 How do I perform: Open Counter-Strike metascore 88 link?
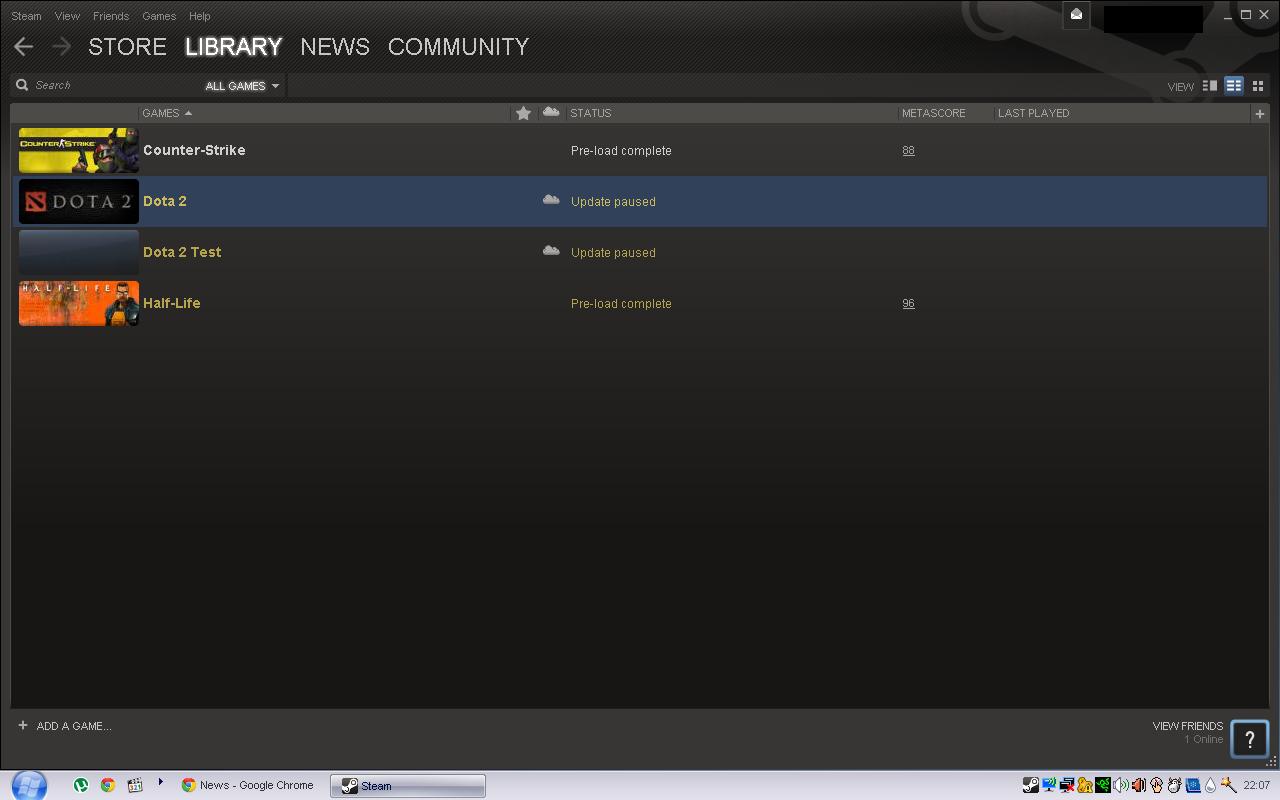908,151
